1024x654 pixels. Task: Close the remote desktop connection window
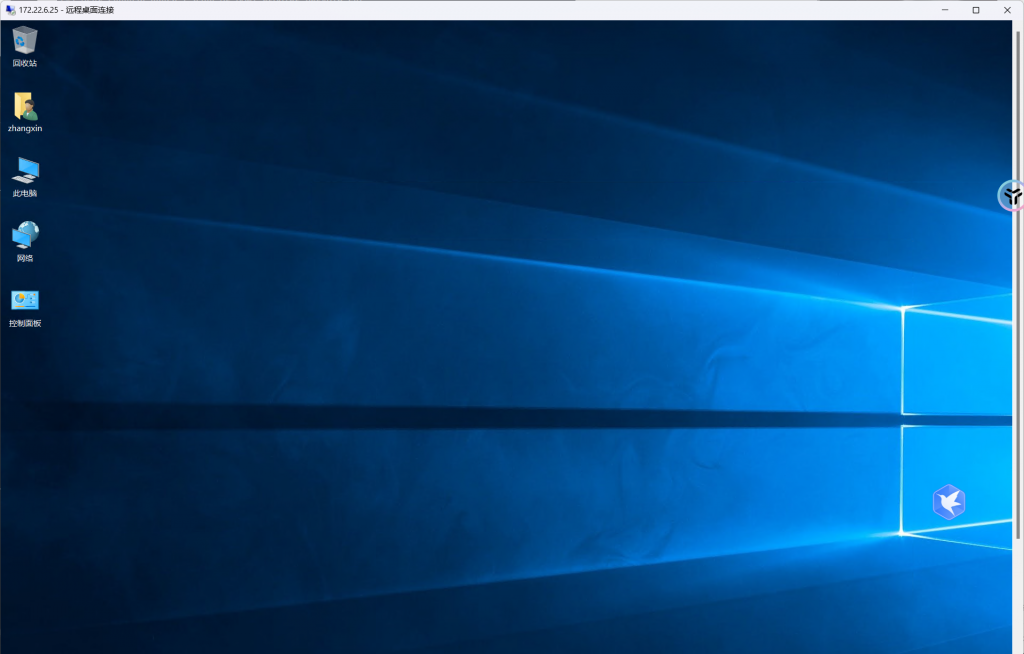1008,10
